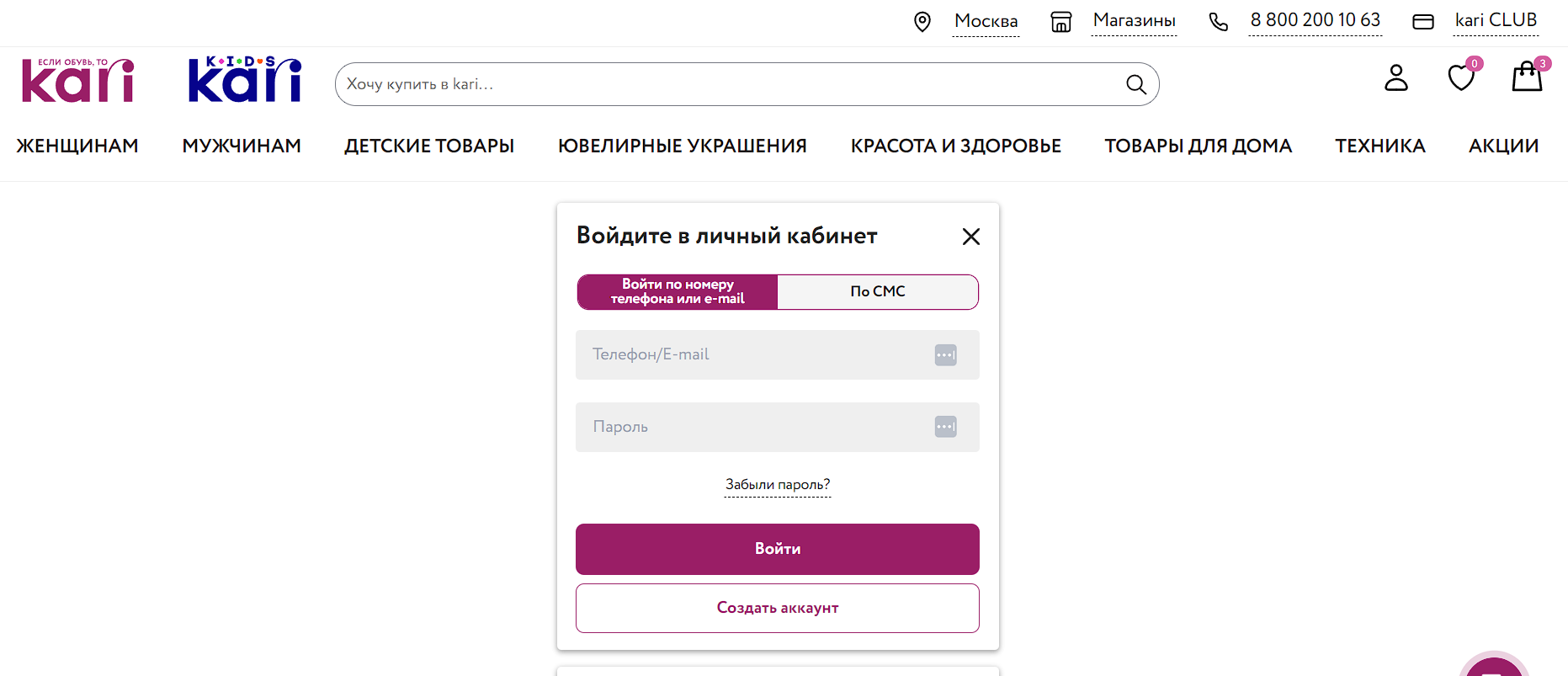Focus the Пароль input field

tap(749, 428)
